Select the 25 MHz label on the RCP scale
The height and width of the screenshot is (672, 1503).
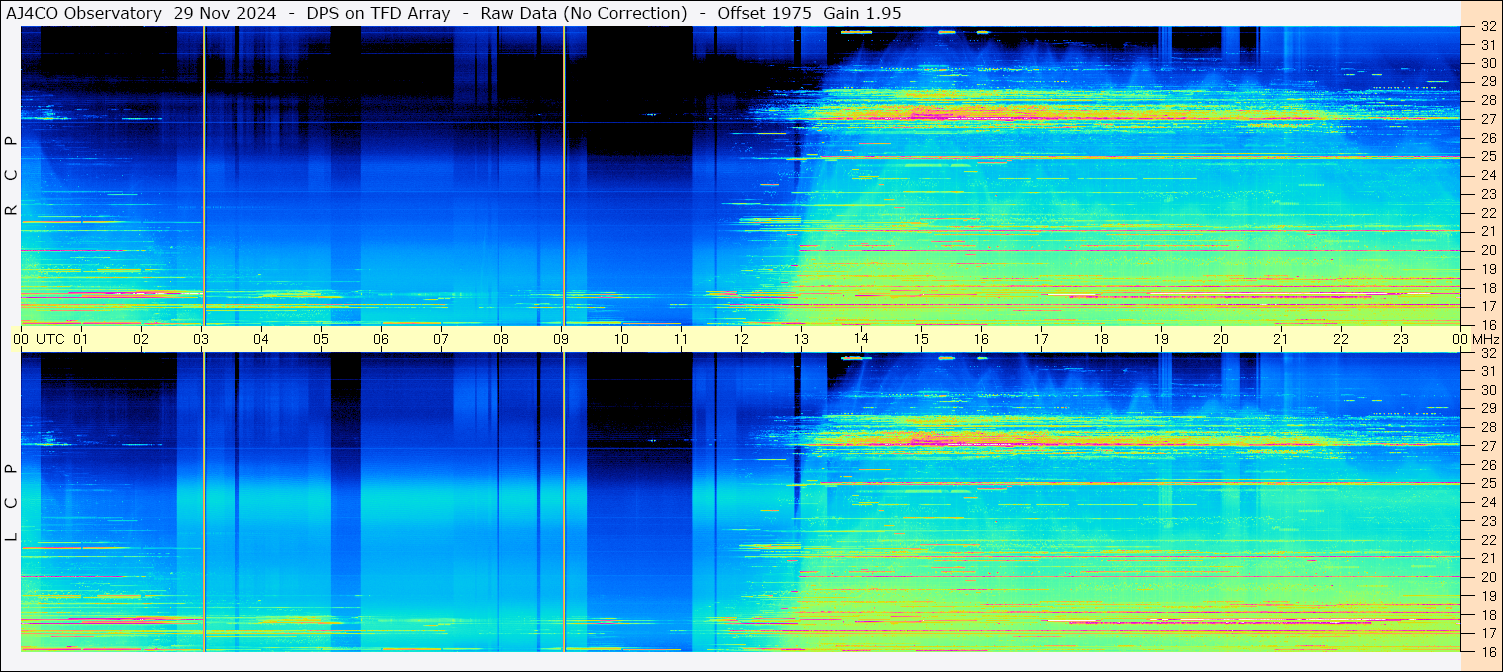1487,157
